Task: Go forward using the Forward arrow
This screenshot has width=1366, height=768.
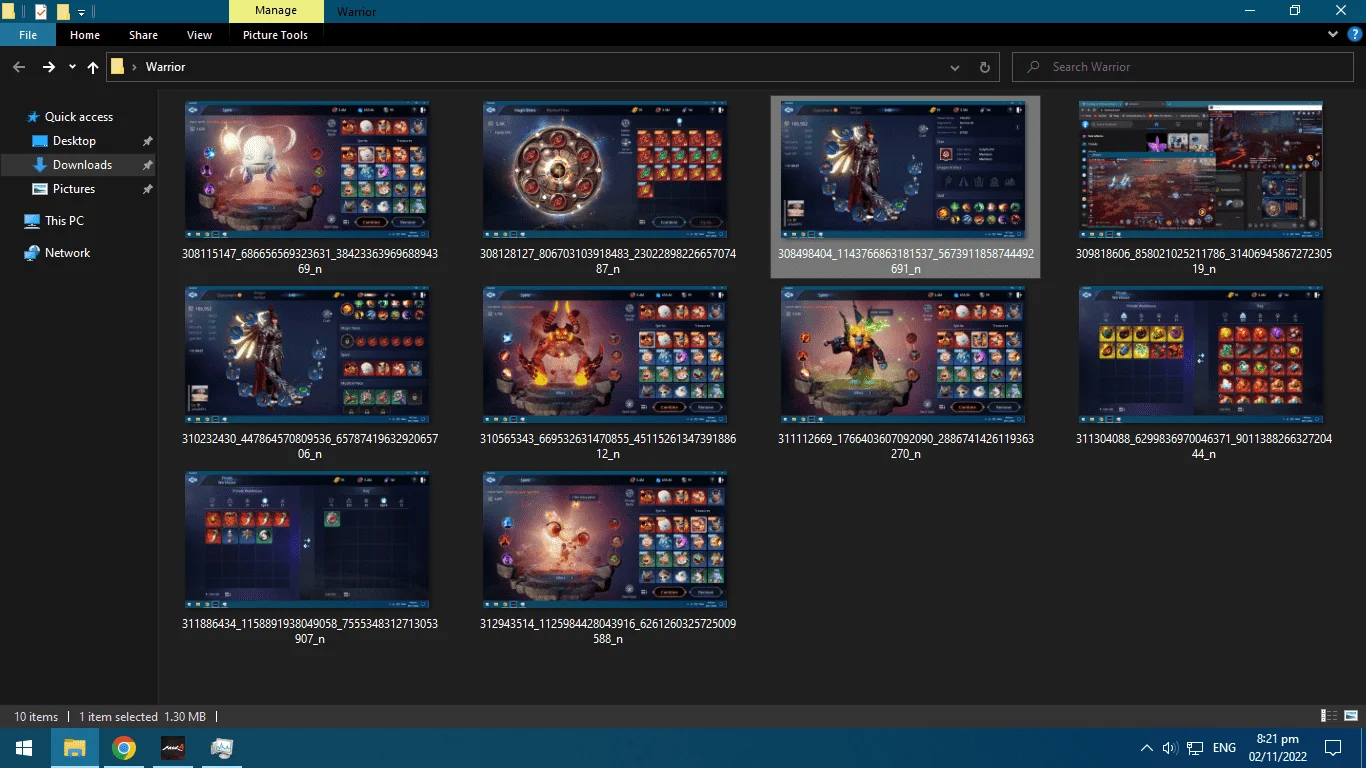Action: [x=48, y=67]
